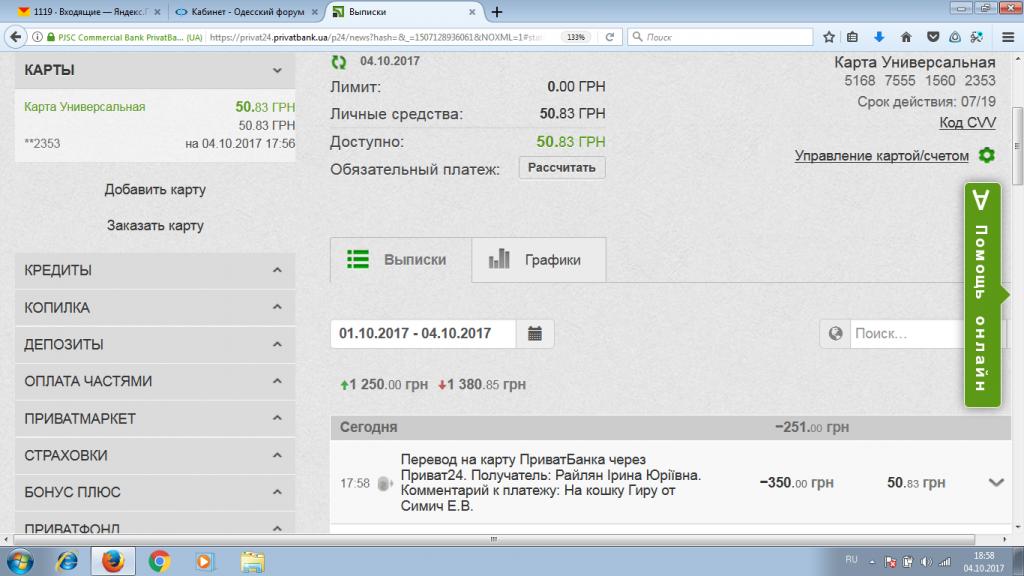Switch to the Выписки tab
Image resolution: width=1024 pixels, height=576 pixels.
point(401,260)
